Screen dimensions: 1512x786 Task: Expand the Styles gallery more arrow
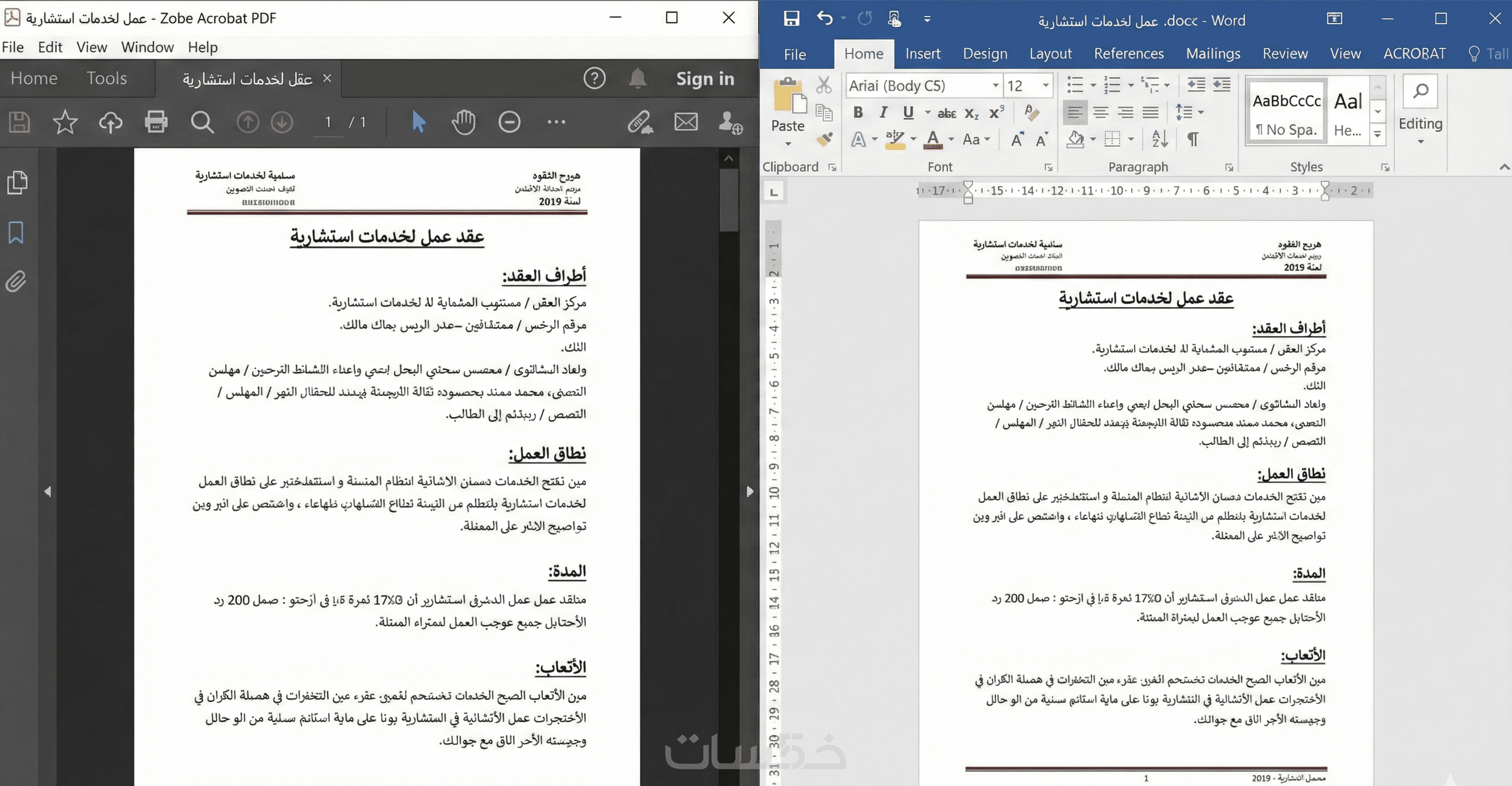pyautogui.click(x=1377, y=135)
